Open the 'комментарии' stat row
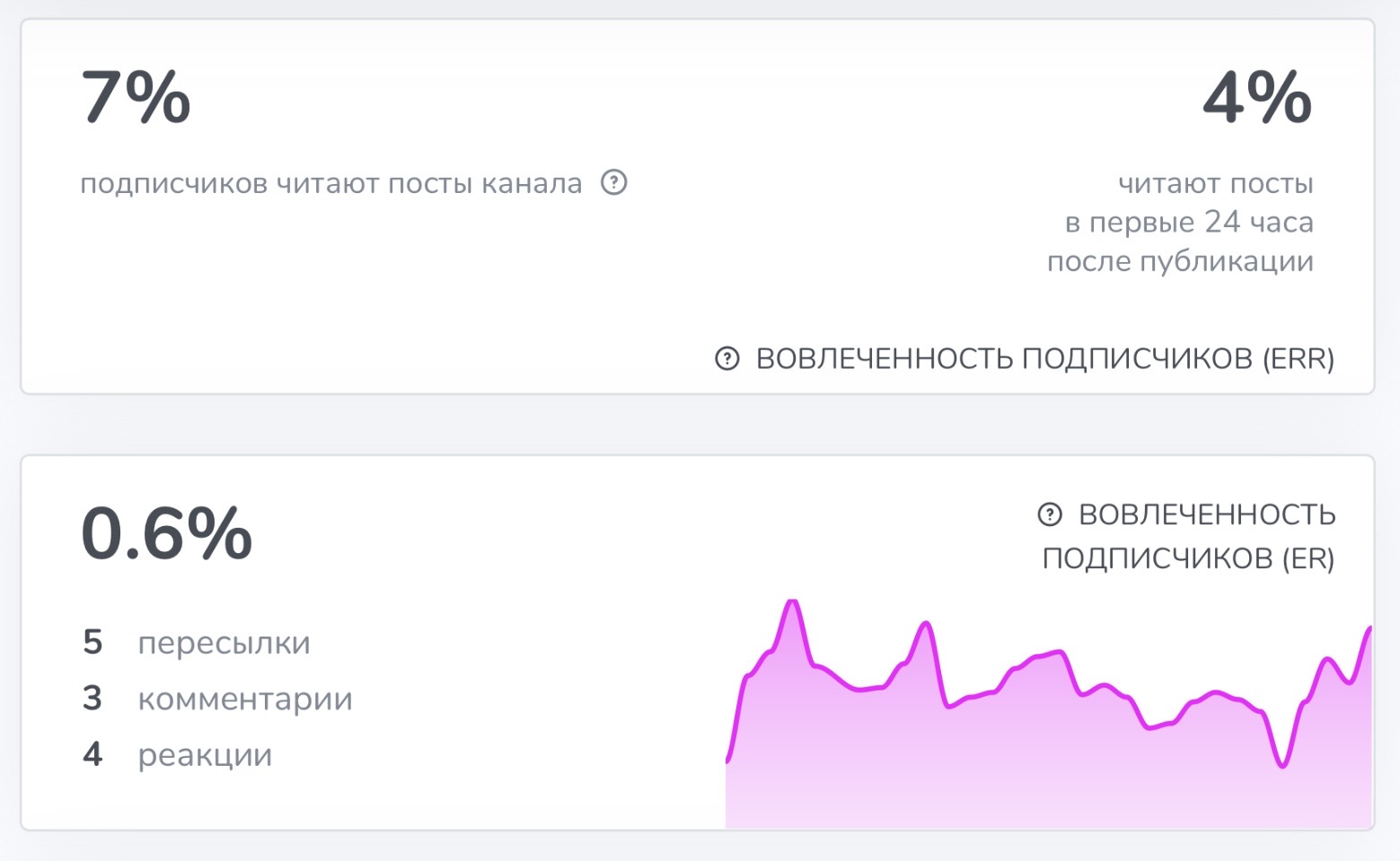The image size is (1400, 861). tap(245, 698)
